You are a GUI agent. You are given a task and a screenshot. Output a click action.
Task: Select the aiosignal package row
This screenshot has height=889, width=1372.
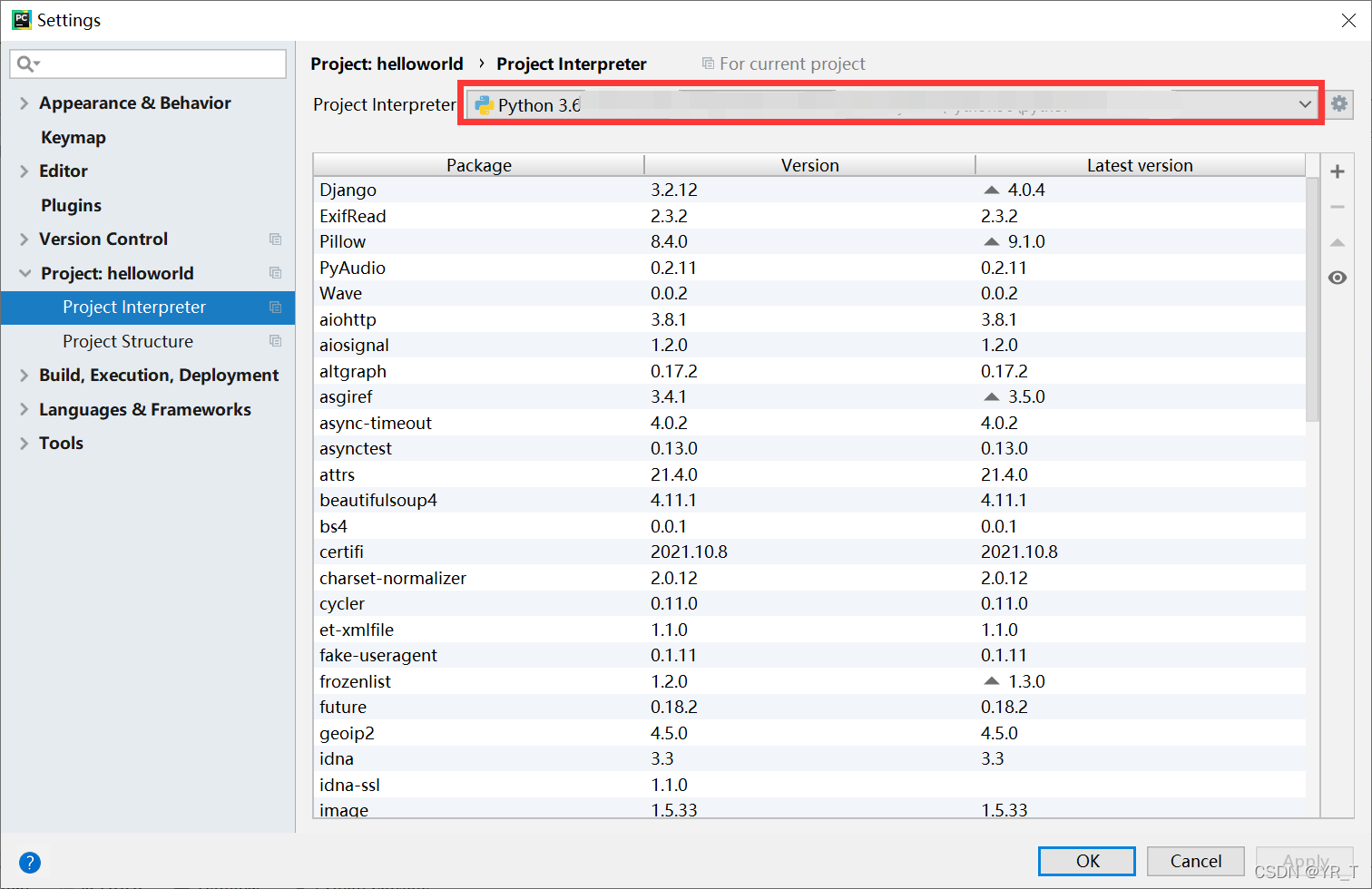[809, 345]
